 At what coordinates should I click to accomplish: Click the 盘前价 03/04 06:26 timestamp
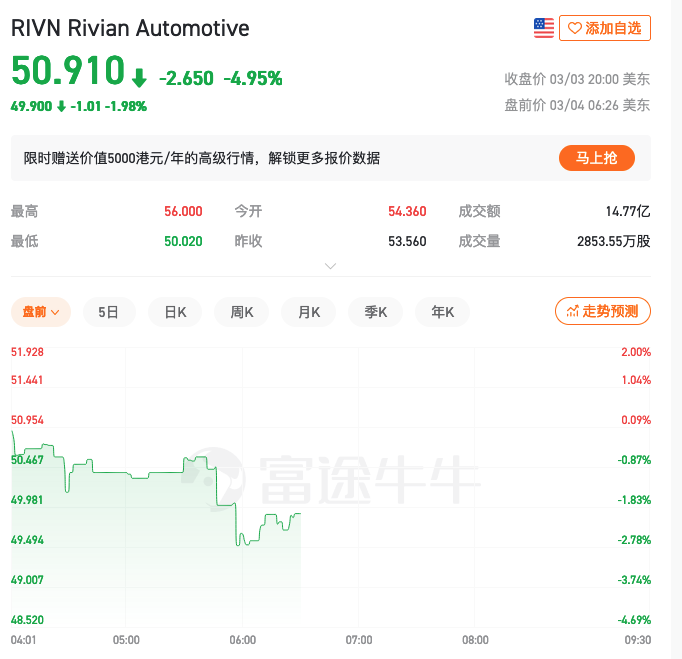tap(577, 105)
